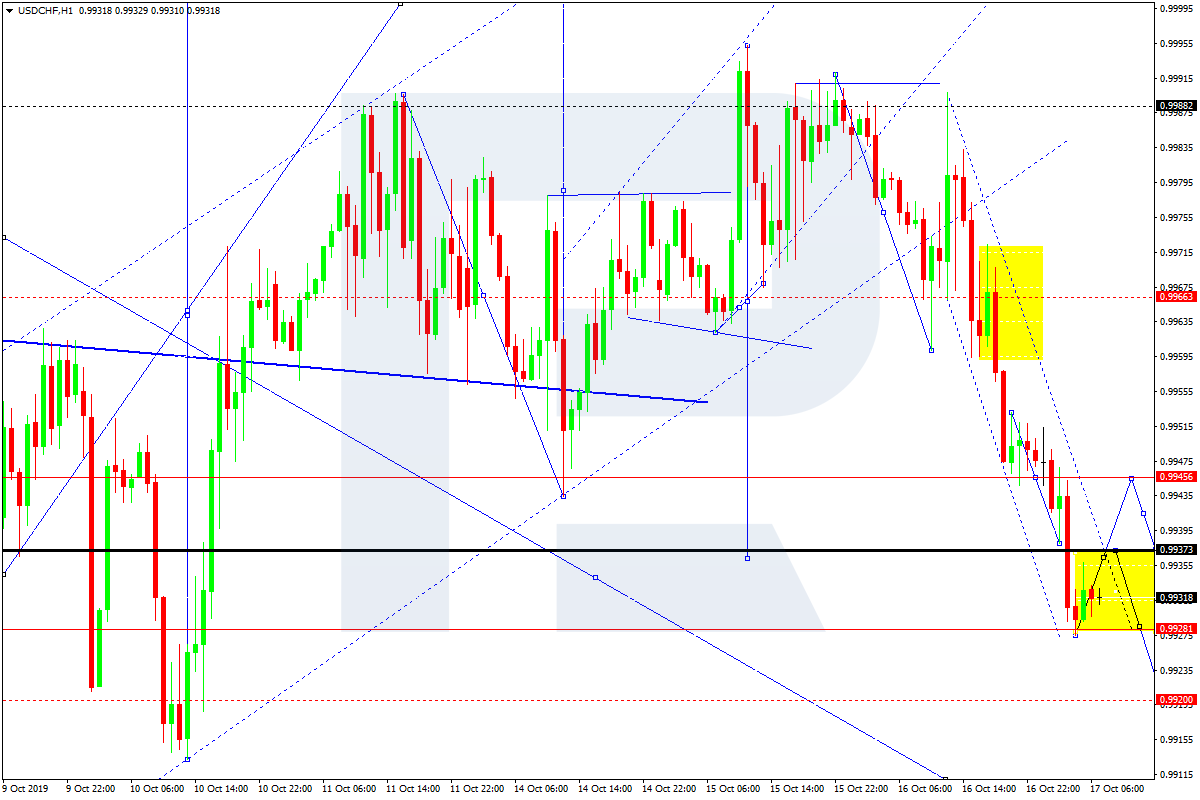
Task: Click the 11 Oct 14:00 time label
Action: (x=411, y=789)
